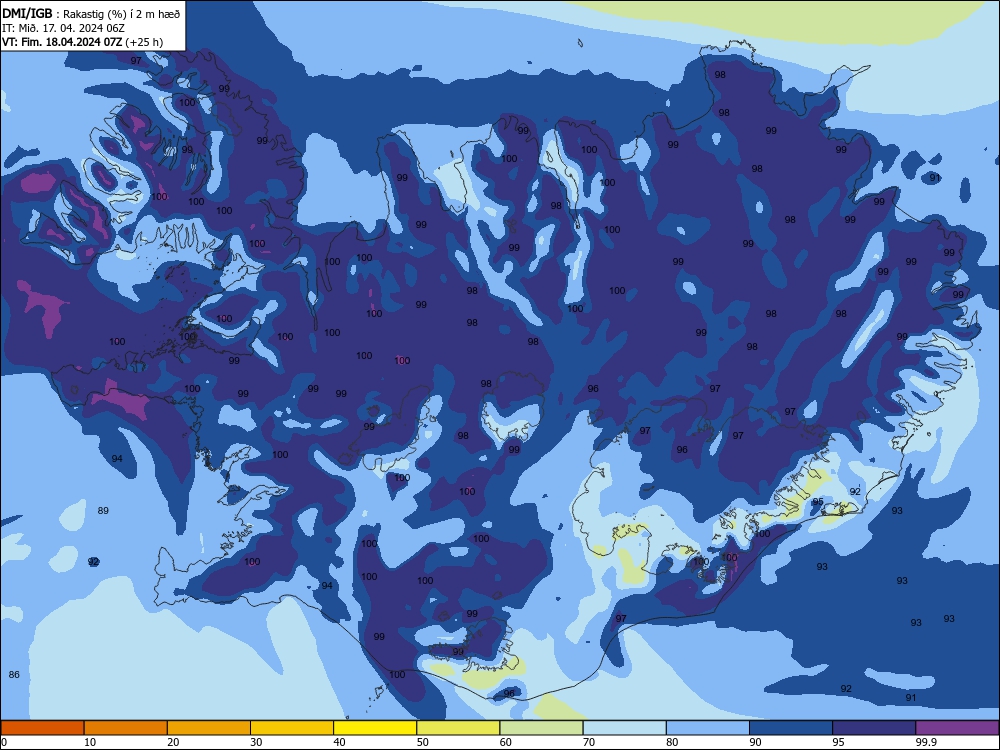Click the 90–95 medium blue legend swatch
Viewport: 1000px width, 750px height.
point(791,728)
